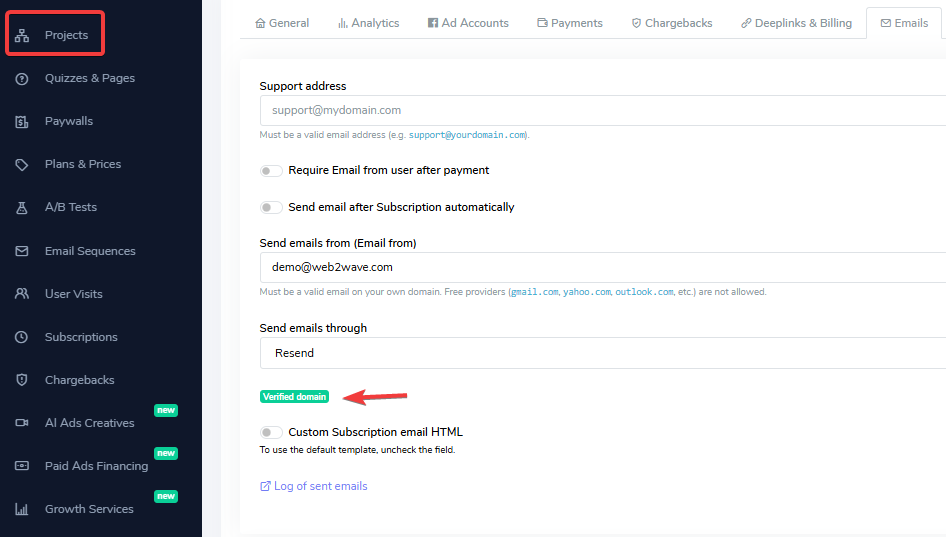
Task: Click the Send emails from field
Action: pos(603,267)
